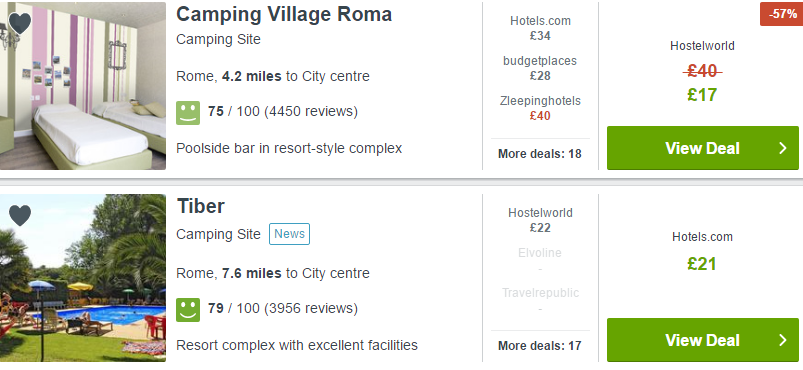Select Zleepinghotels £40 offer
Viewport: 803px width, 370px height.
[540, 108]
